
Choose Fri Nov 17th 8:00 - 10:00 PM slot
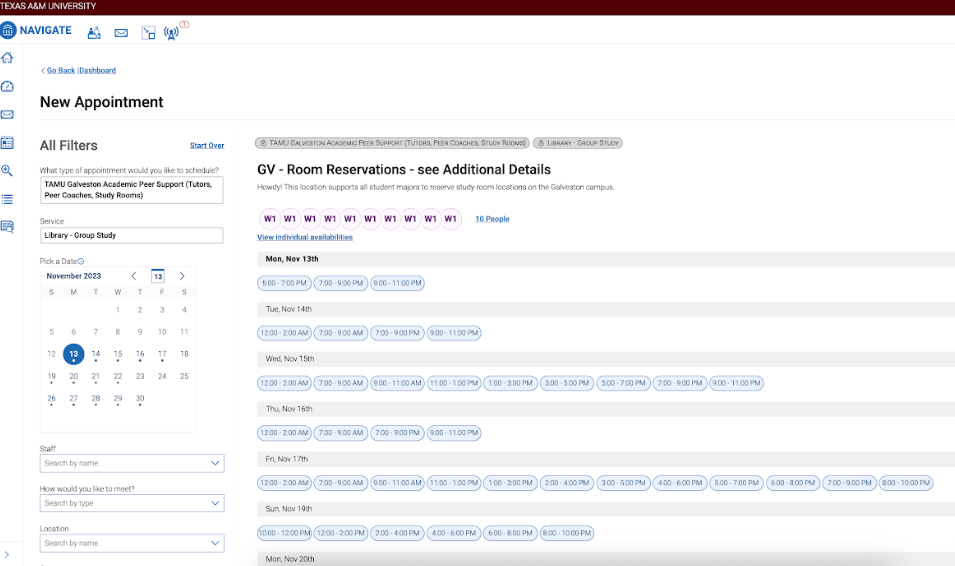point(906,483)
